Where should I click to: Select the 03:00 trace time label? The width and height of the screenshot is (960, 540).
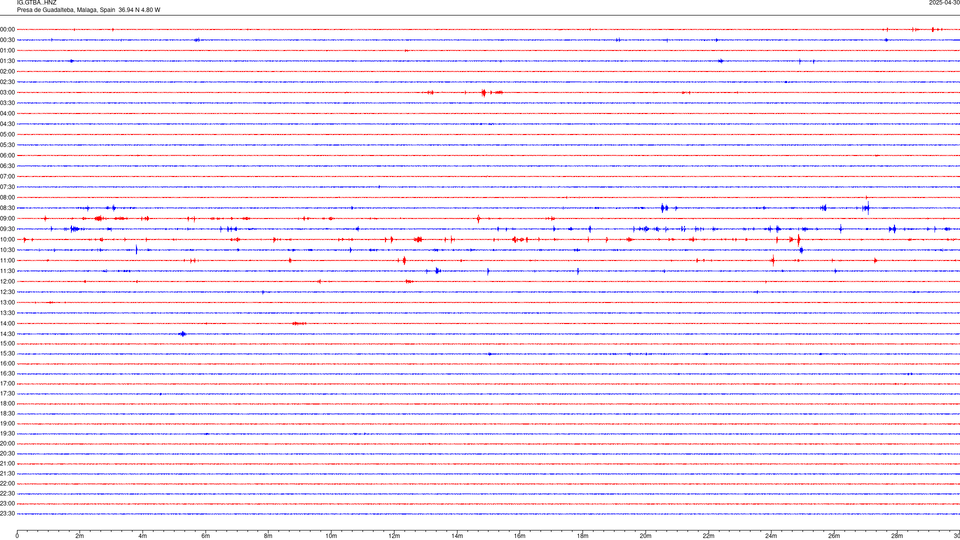click(7, 92)
